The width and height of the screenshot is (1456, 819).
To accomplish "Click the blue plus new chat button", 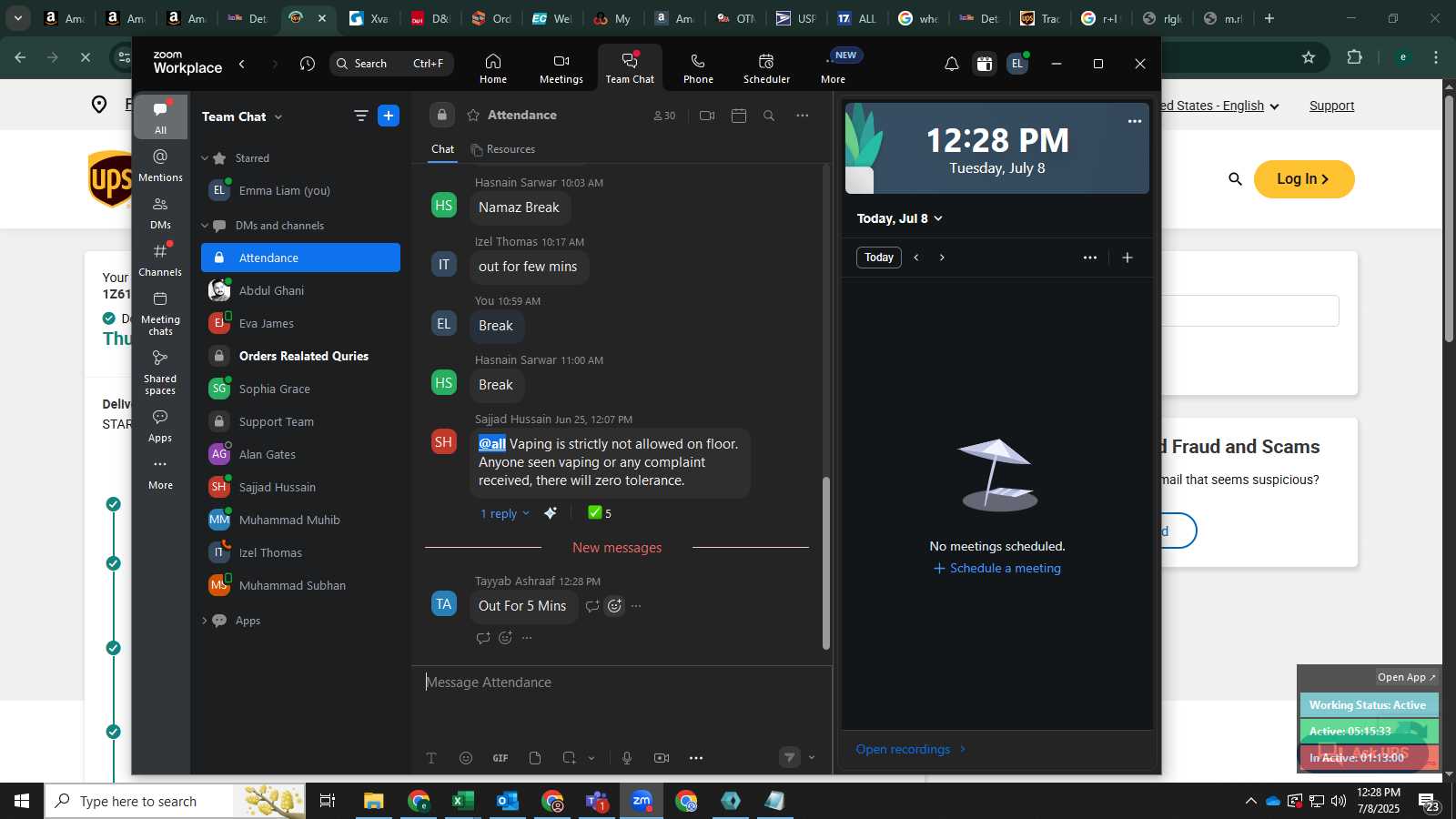I will coord(389,116).
